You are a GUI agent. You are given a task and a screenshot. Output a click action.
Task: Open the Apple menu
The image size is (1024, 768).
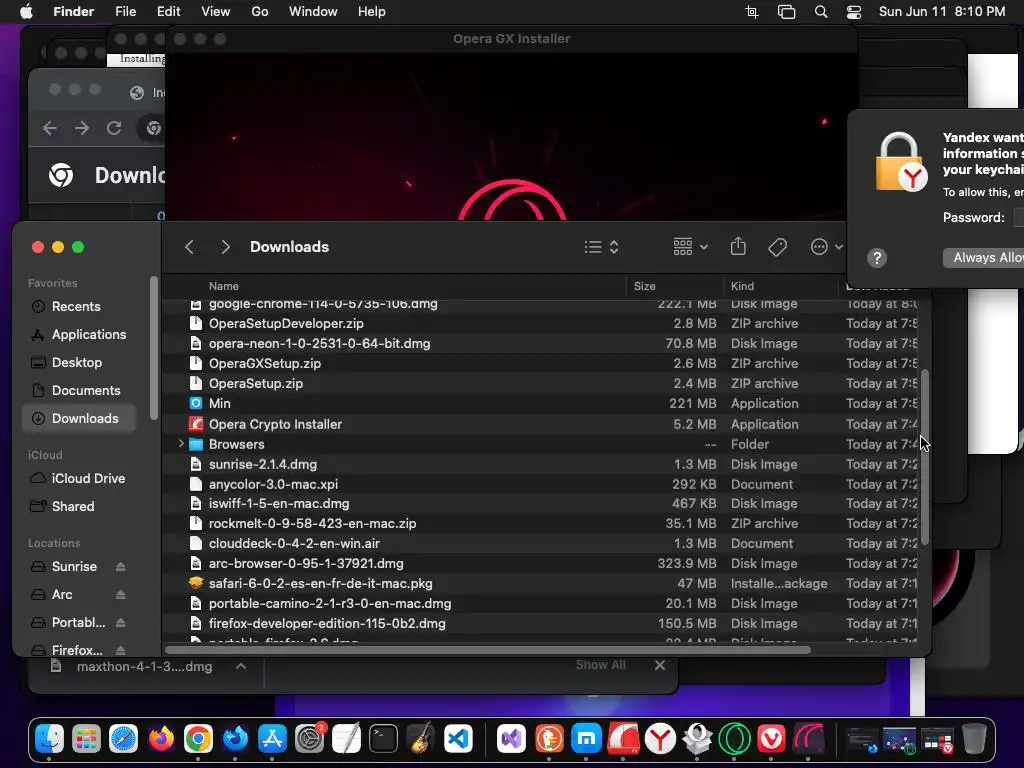click(x=26, y=12)
